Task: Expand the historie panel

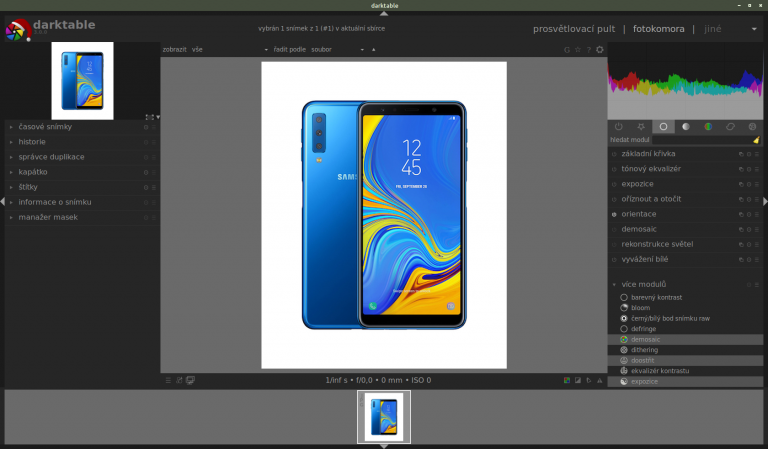Action: coord(31,142)
